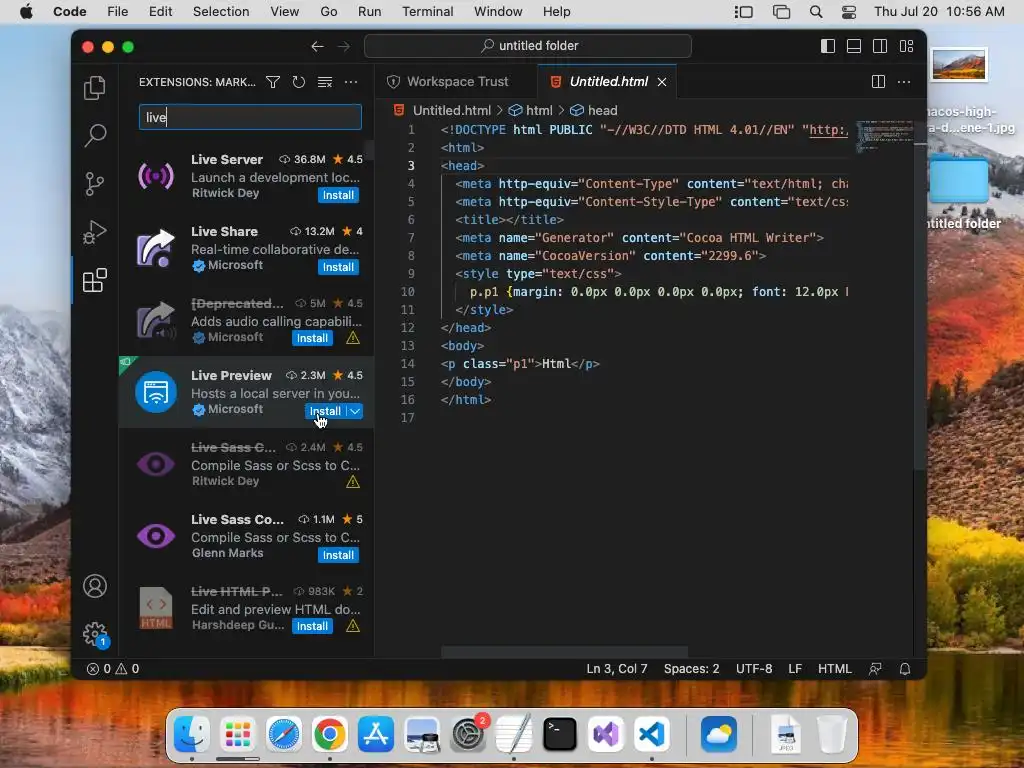
Task: Open html breadcrumb dropdown
Action: [532, 110]
